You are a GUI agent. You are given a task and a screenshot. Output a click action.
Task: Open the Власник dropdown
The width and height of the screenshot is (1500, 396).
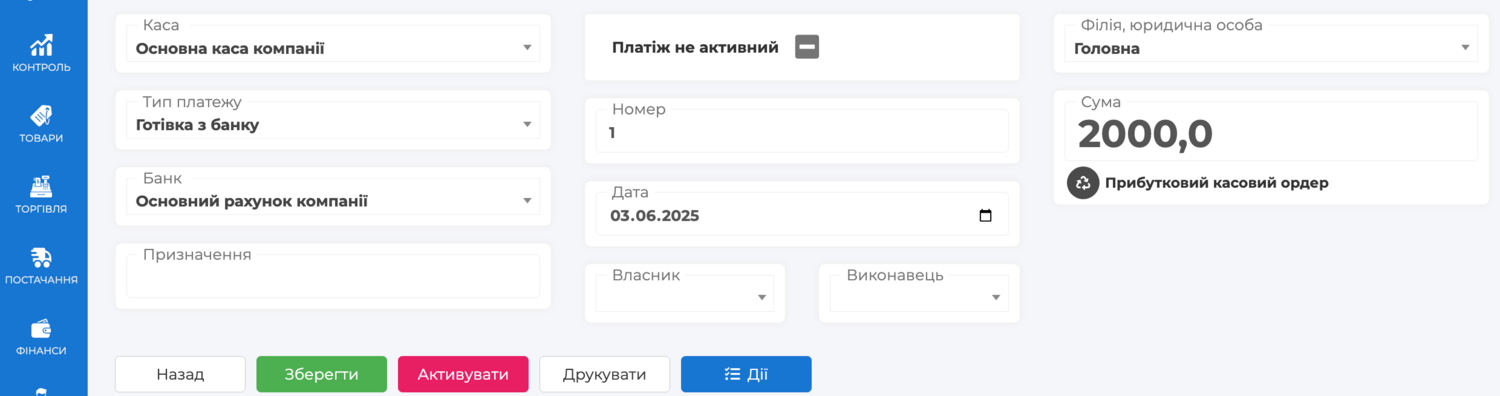(685, 293)
